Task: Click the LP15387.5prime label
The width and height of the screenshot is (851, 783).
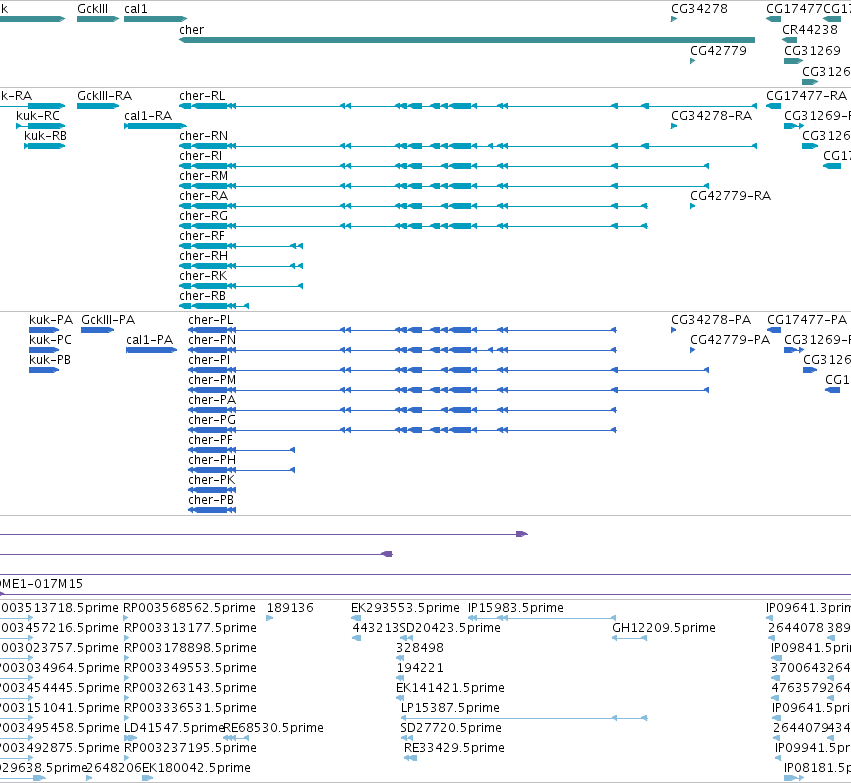Action: point(450,708)
